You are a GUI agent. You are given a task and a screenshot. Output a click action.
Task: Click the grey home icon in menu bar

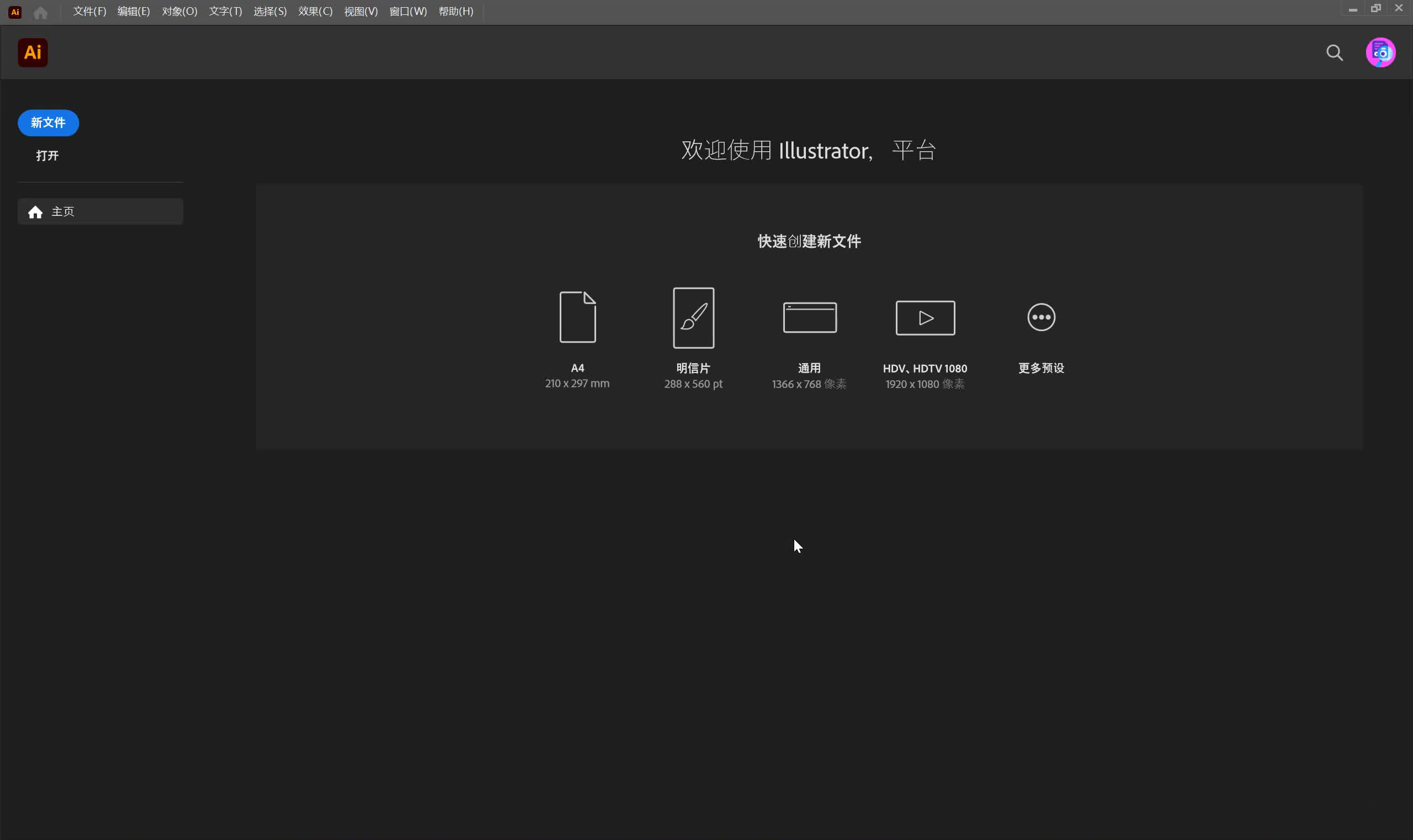[40, 12]
